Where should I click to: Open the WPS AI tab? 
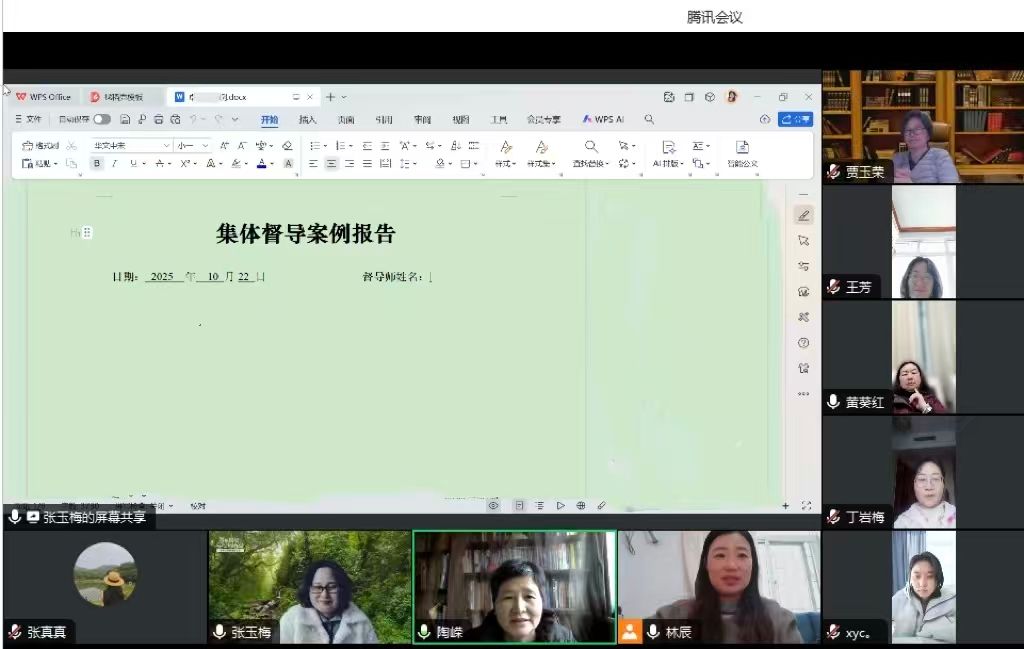point(603,120)
